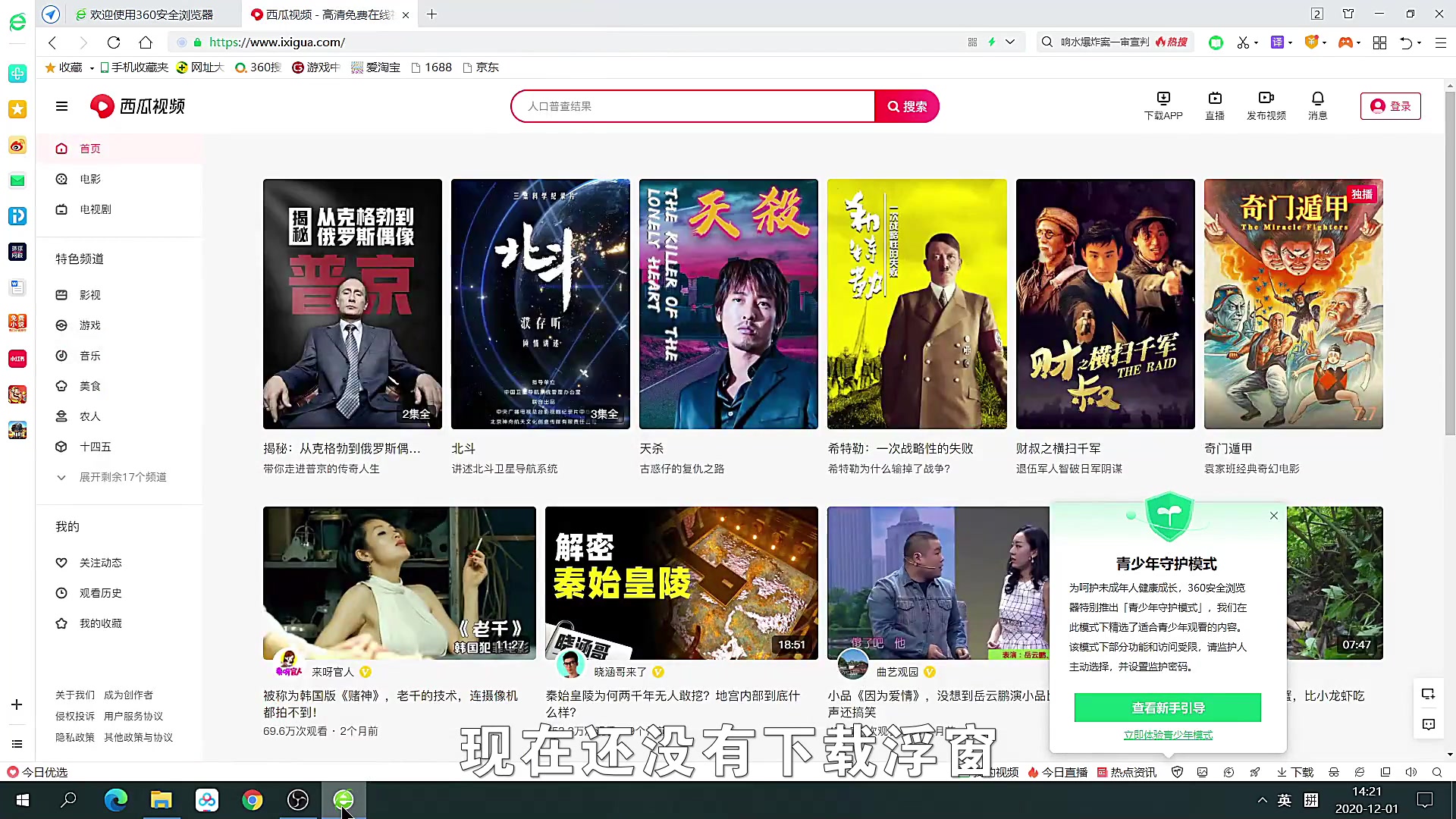Open 京东 bookmark

pos(481,67)
